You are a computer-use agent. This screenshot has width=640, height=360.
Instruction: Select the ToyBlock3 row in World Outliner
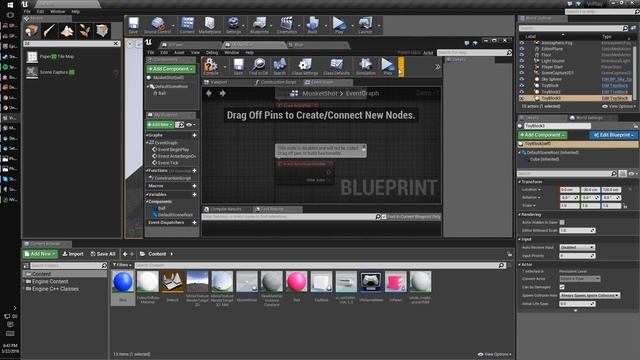(x=575, y=98)
